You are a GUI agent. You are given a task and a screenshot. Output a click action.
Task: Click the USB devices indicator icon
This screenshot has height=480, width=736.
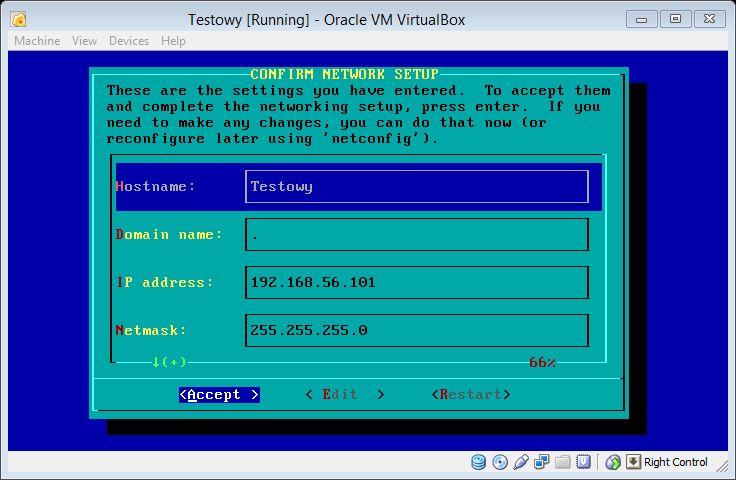(521, 462)
